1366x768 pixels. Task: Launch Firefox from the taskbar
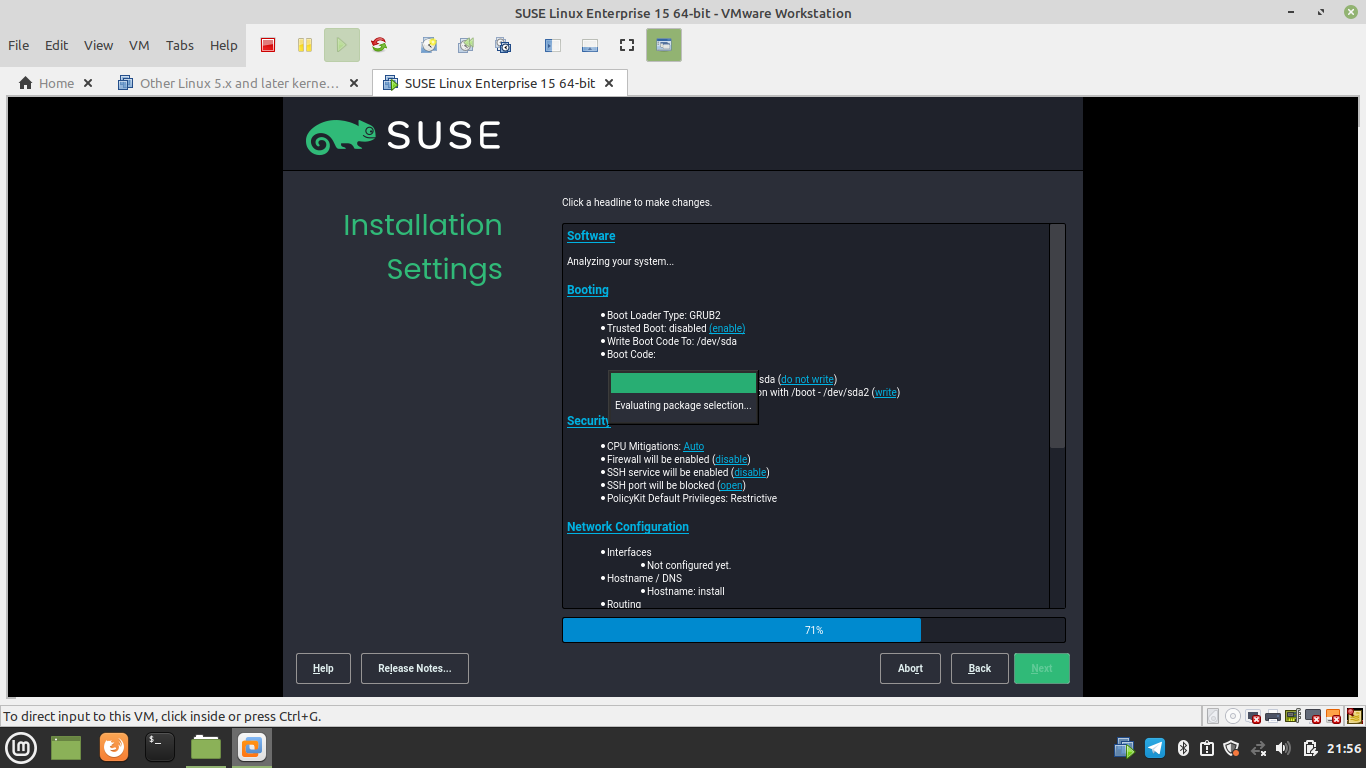(114, 747)
